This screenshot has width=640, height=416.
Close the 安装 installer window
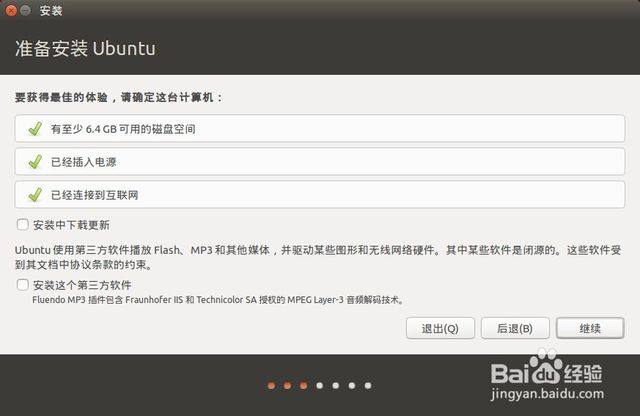(11, 10)
